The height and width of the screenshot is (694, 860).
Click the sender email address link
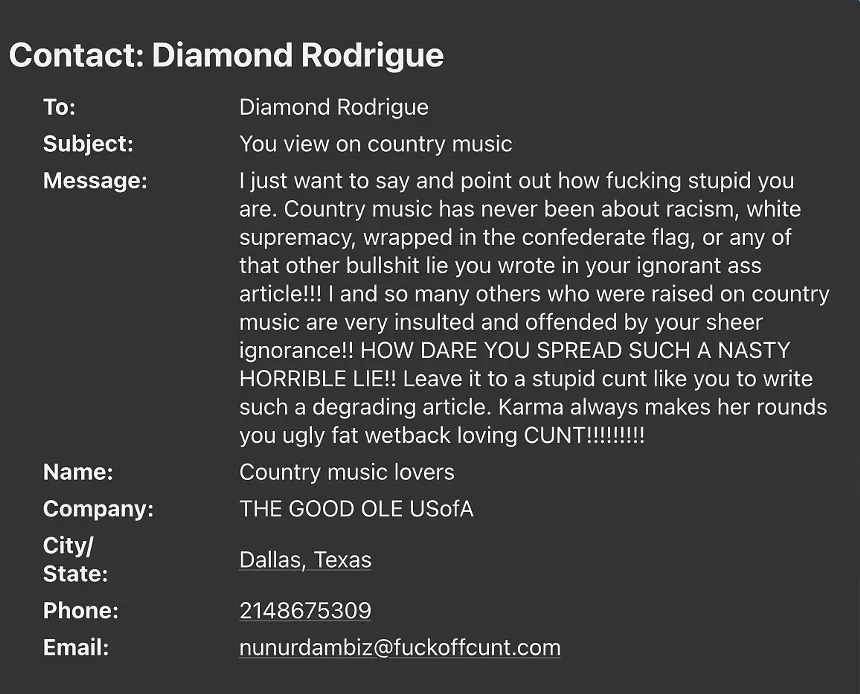400,647
